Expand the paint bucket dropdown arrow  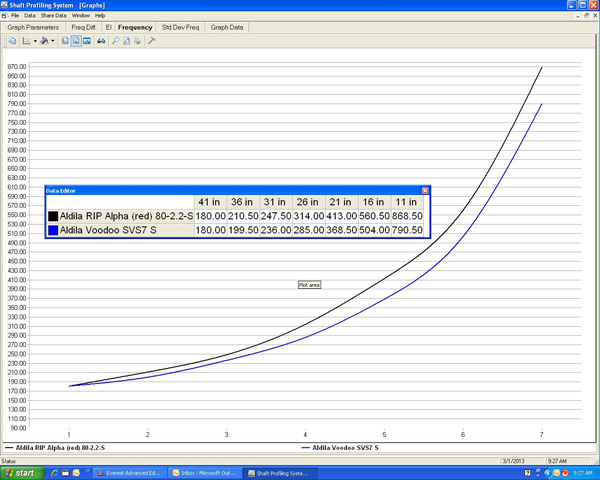[52, 41]
